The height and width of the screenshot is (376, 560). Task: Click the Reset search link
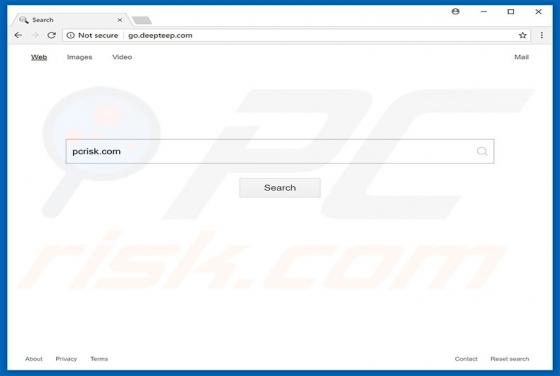tap(510, 359)
